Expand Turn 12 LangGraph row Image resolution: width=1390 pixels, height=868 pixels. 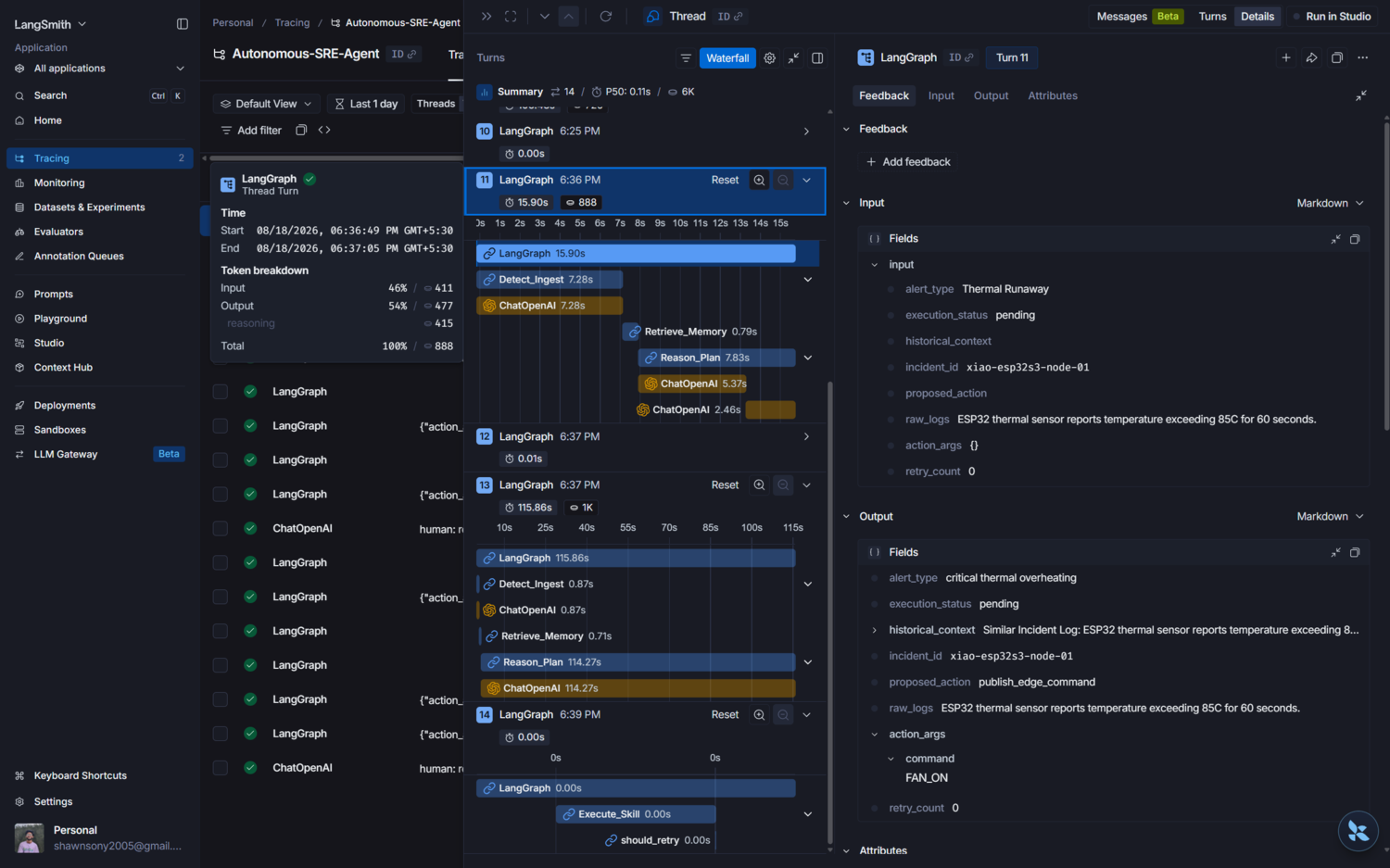click(806, 437)
